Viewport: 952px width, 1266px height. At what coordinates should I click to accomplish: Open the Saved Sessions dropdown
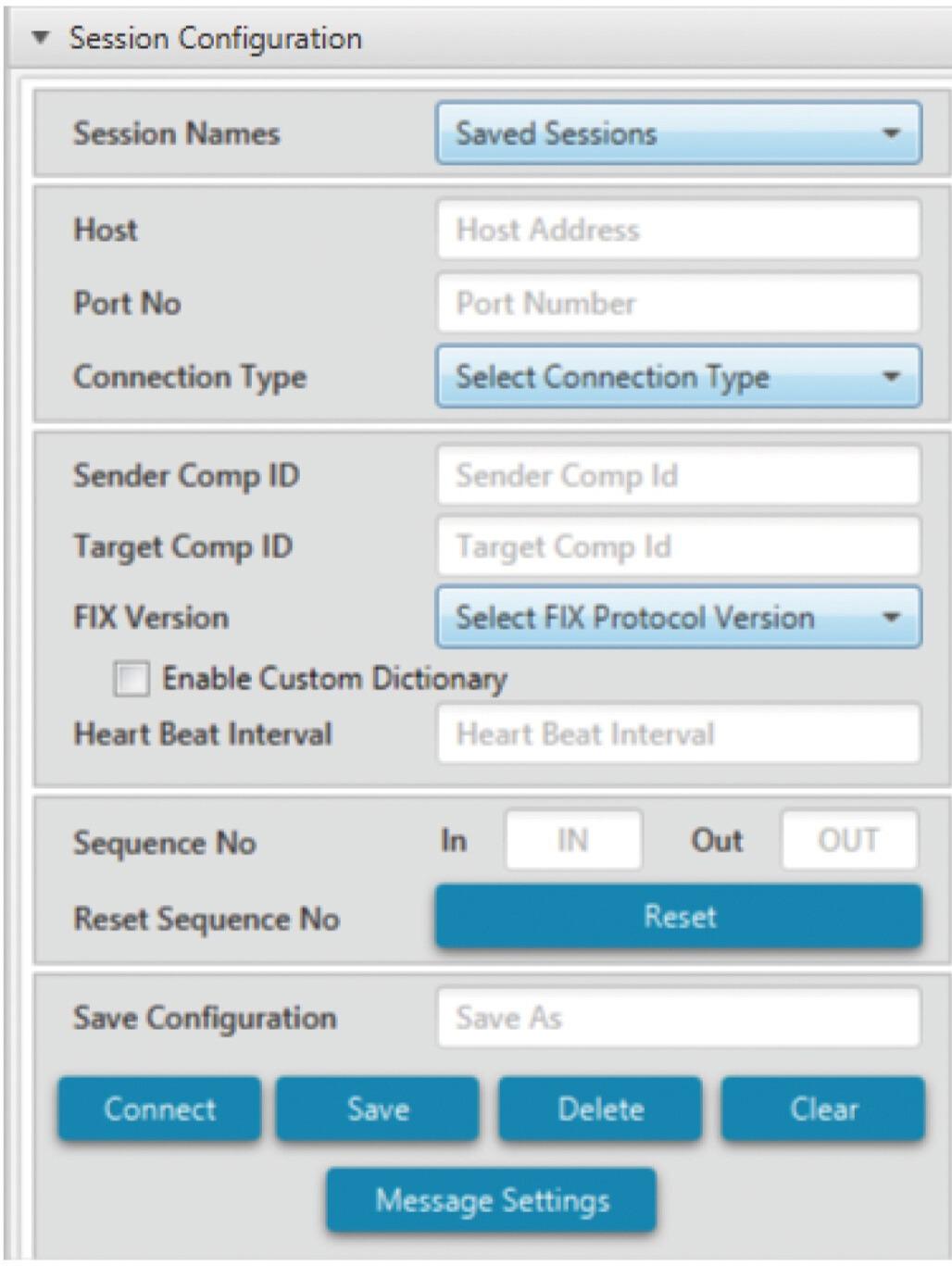(x=679, y=133)
